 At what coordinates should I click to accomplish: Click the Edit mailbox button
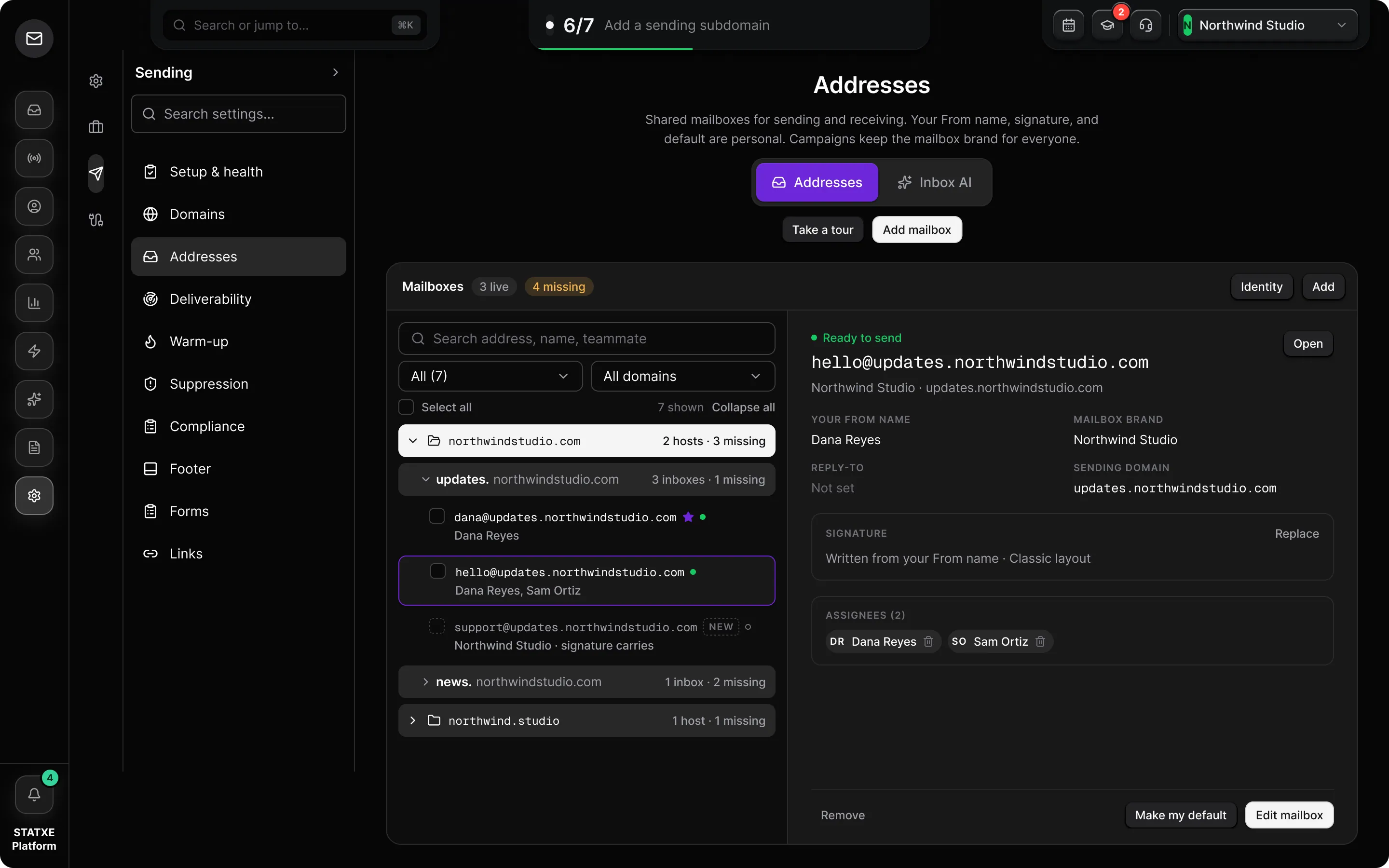point(1289,815)
